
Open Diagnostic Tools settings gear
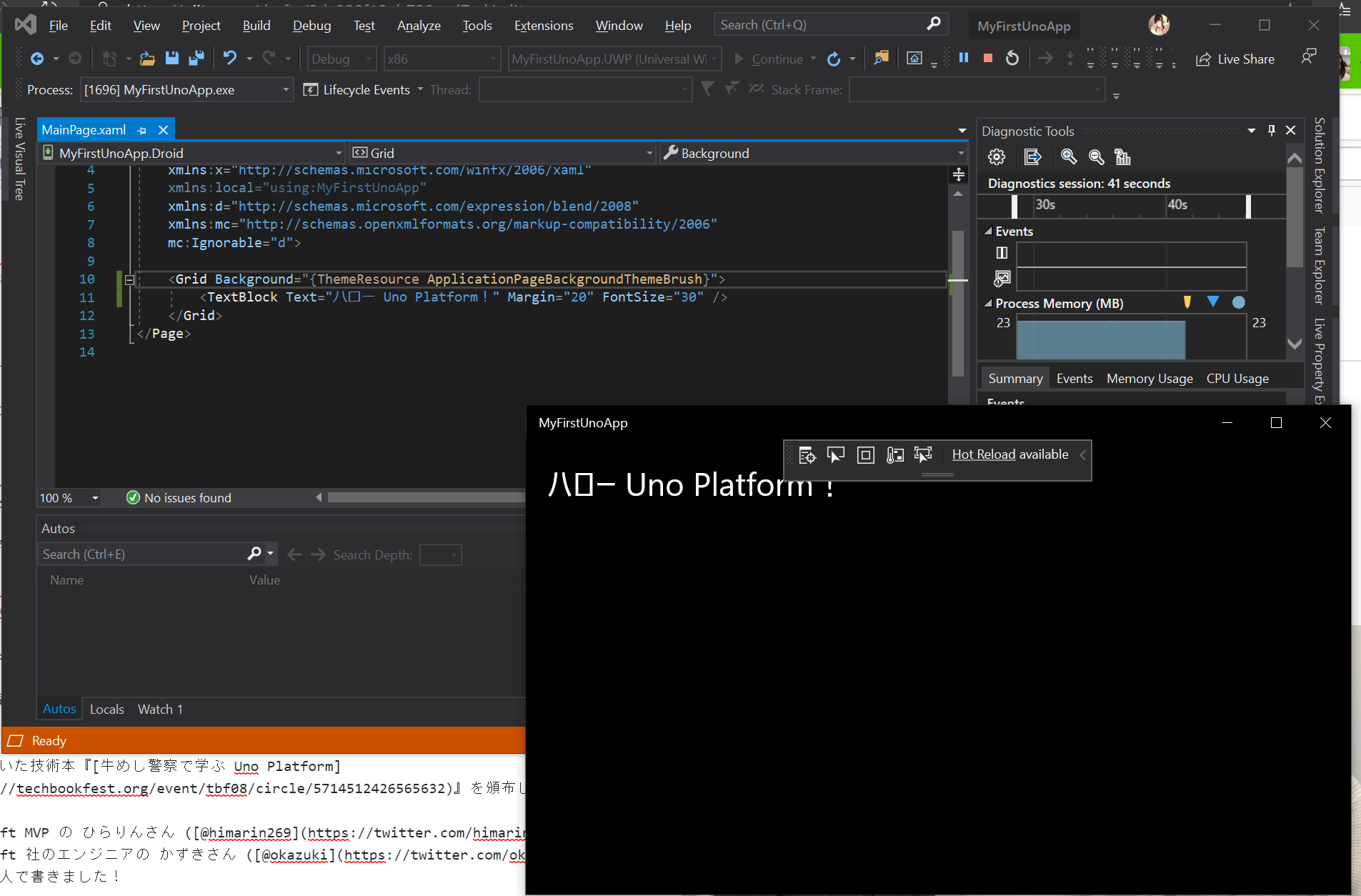(x=997, y=157)
